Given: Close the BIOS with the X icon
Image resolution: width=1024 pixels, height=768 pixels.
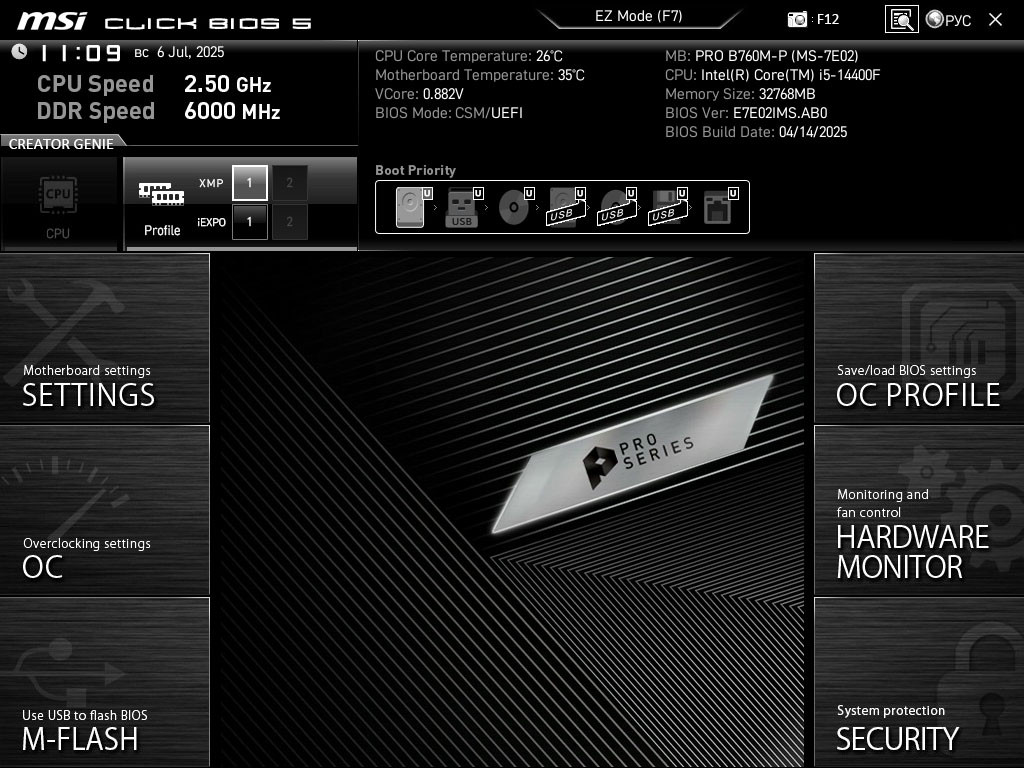Looking at the screenshot, I should pos(995,20).
